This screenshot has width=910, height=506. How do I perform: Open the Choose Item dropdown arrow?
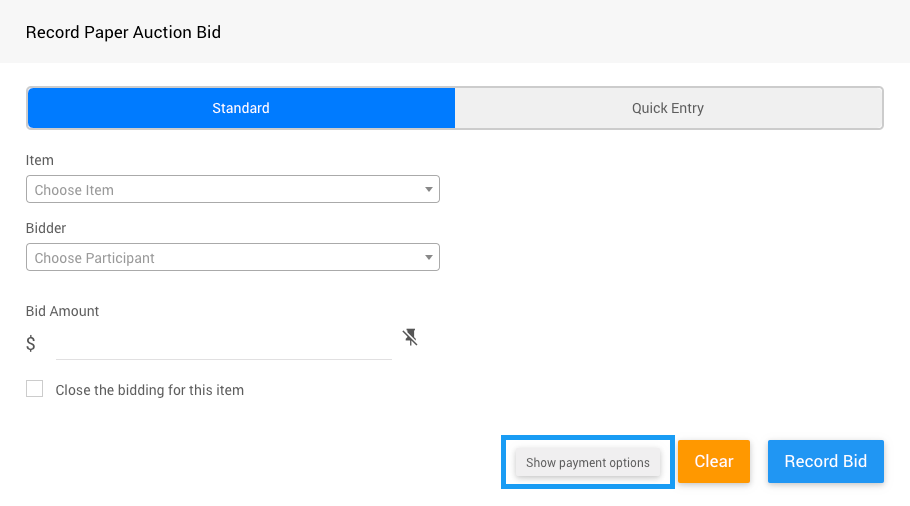[428, 189]
